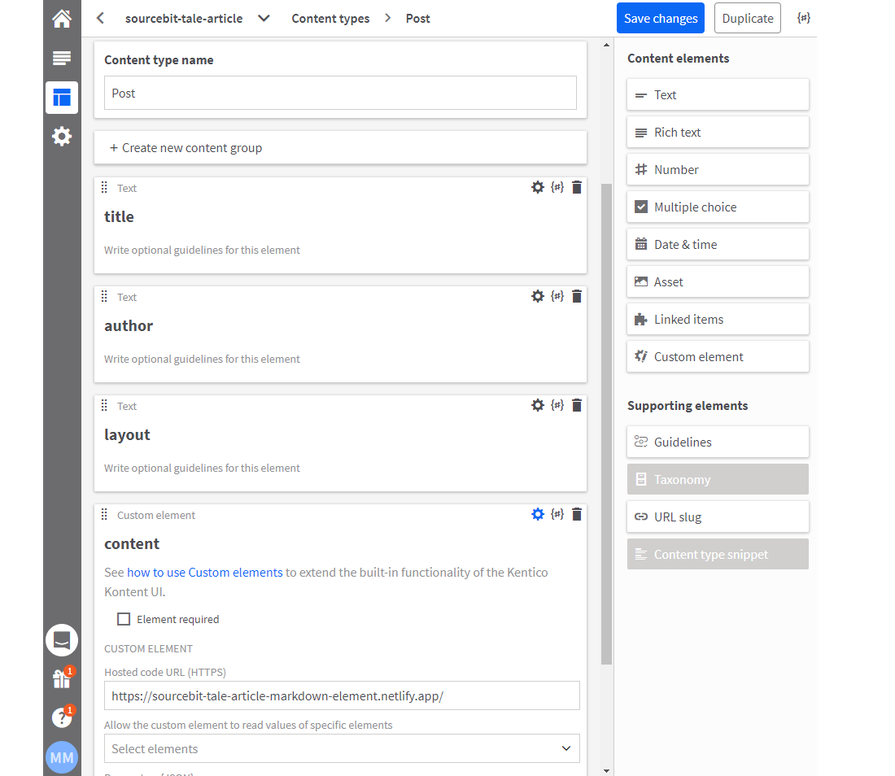Show the codename of the layout element
895x776 pixels.
[x=557, y=405]
